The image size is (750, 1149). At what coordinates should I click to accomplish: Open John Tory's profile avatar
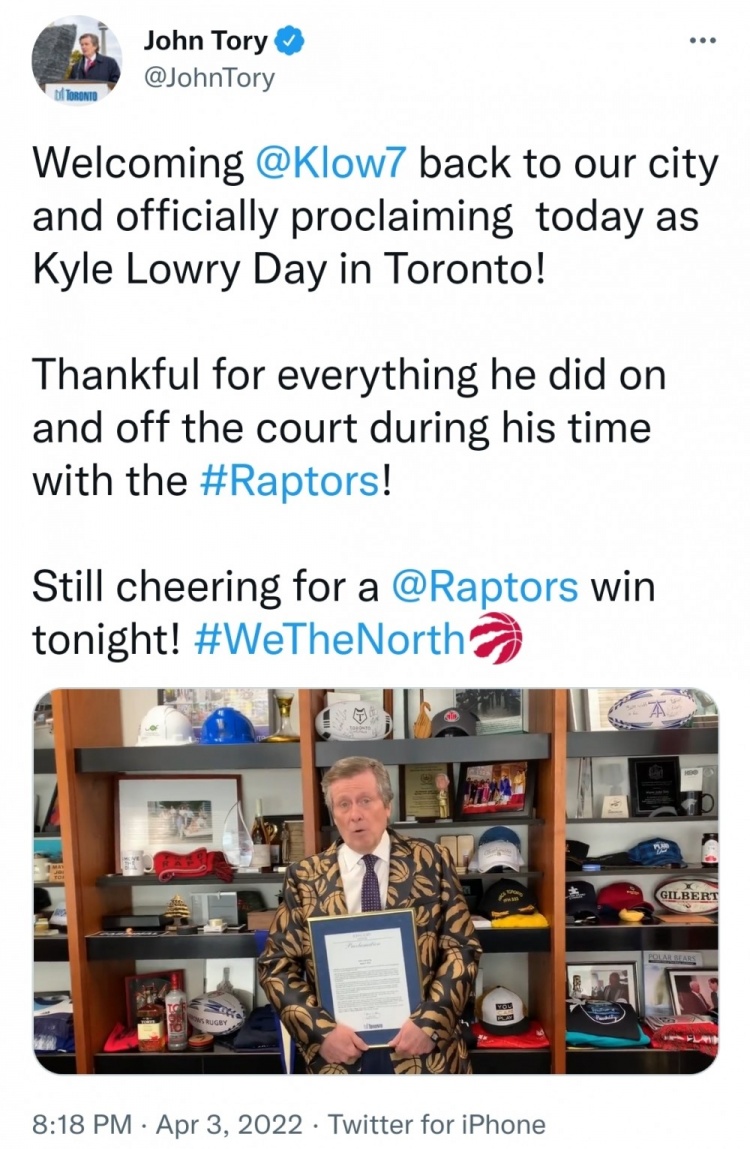click(x=76, y=61)
